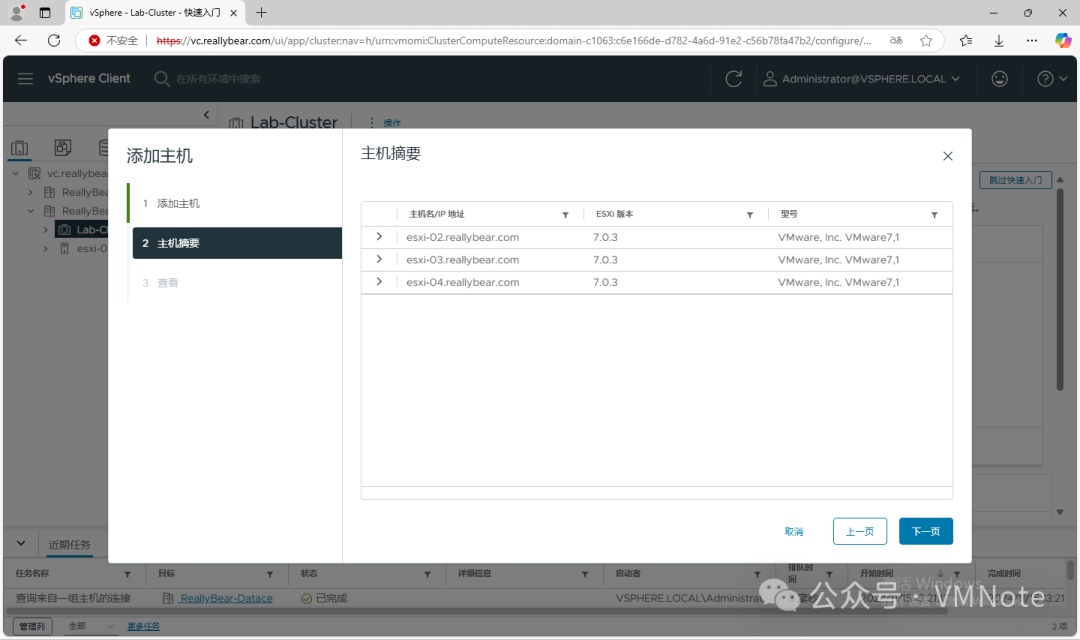
Task: Open the browser favorites list
Action: 966,41
